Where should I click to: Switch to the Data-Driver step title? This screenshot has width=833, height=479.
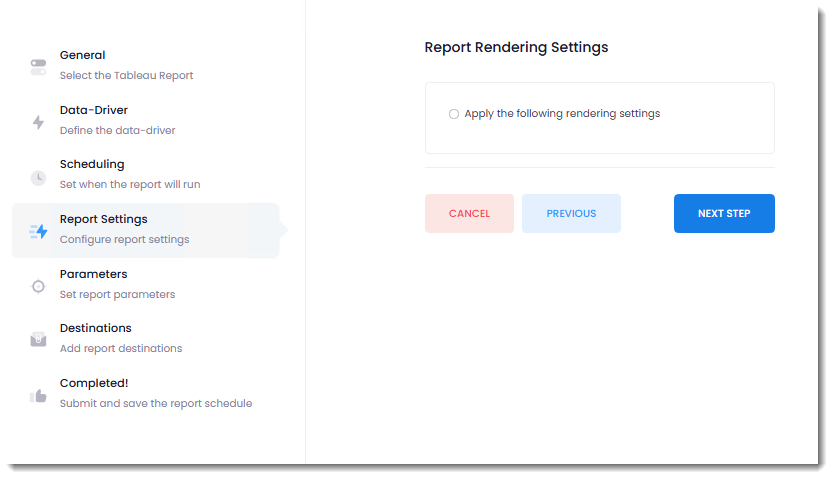click(93, 110)
